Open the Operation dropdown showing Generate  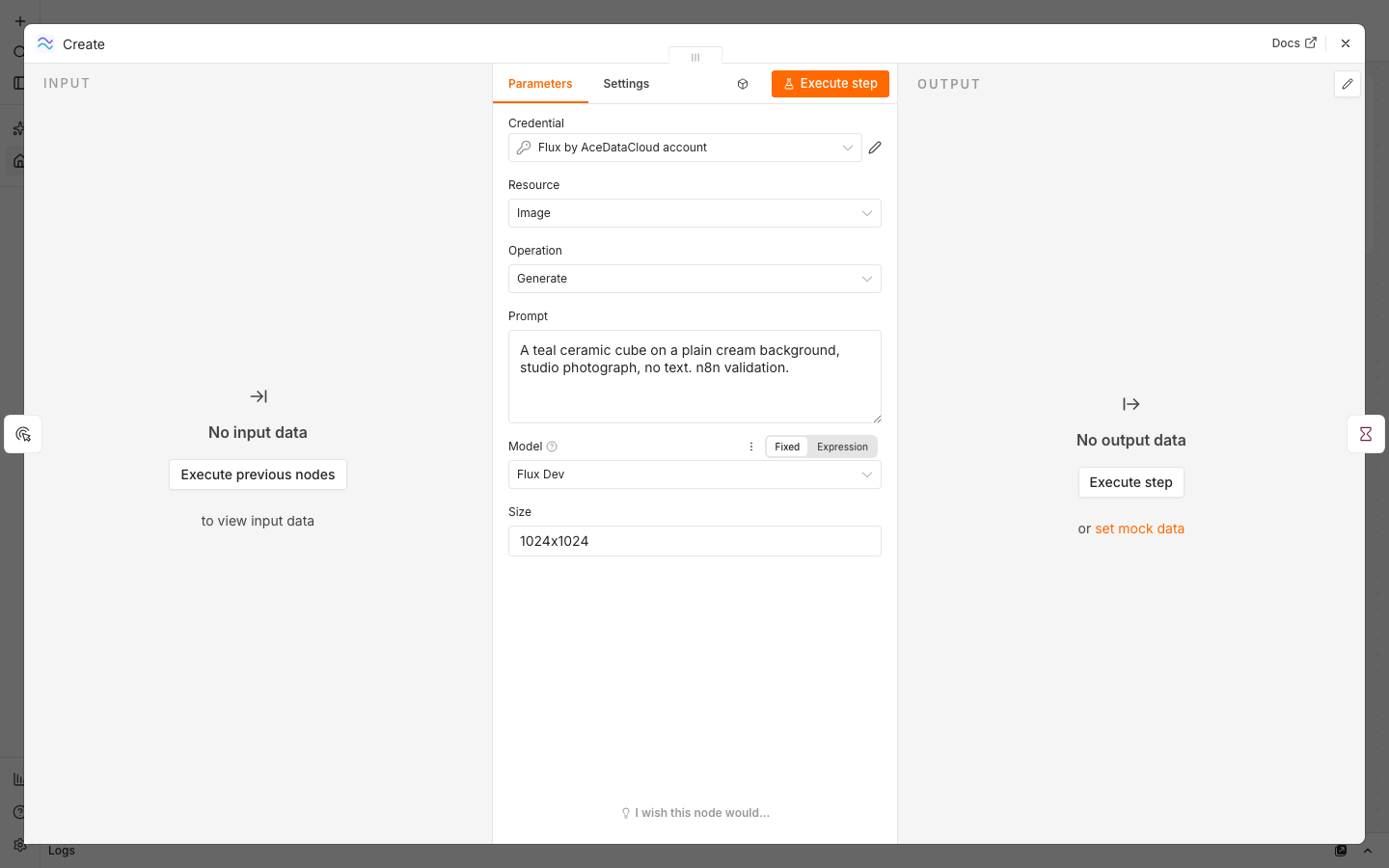pos(694,279)
